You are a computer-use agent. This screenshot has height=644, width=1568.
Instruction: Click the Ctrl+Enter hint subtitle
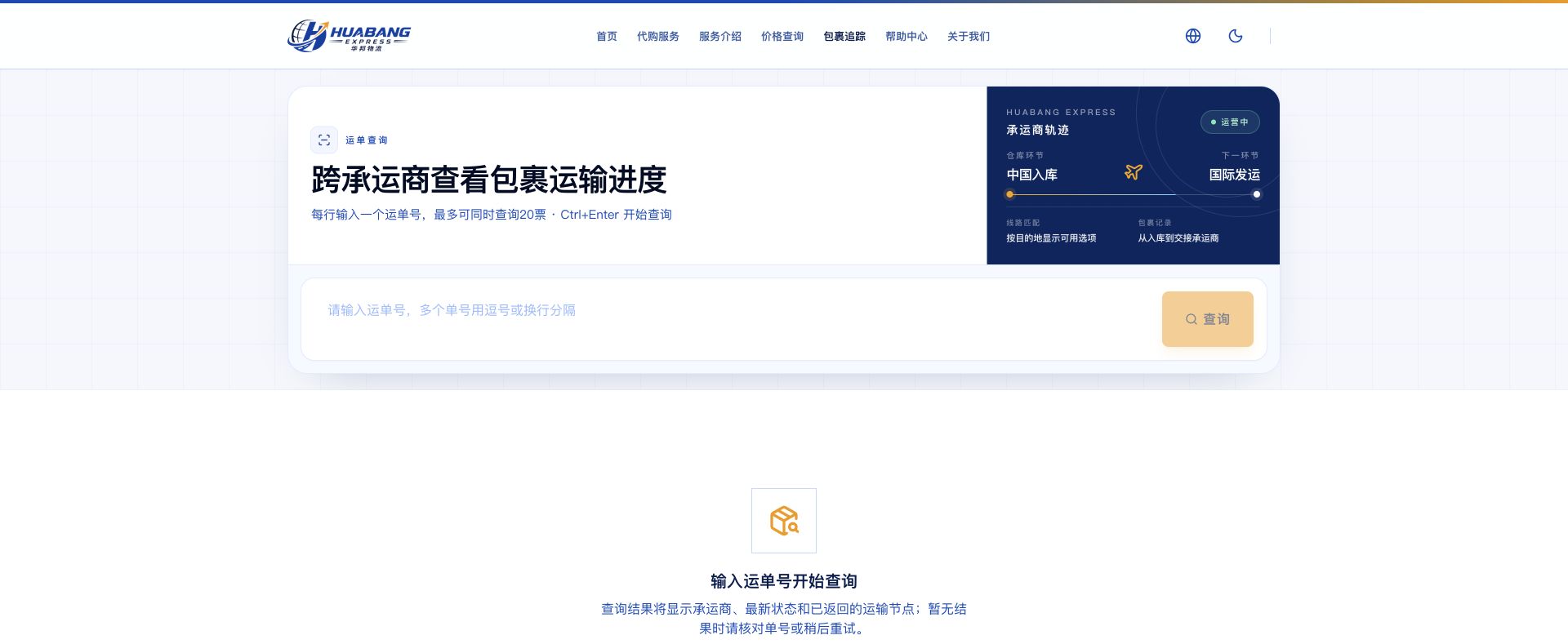492,215
